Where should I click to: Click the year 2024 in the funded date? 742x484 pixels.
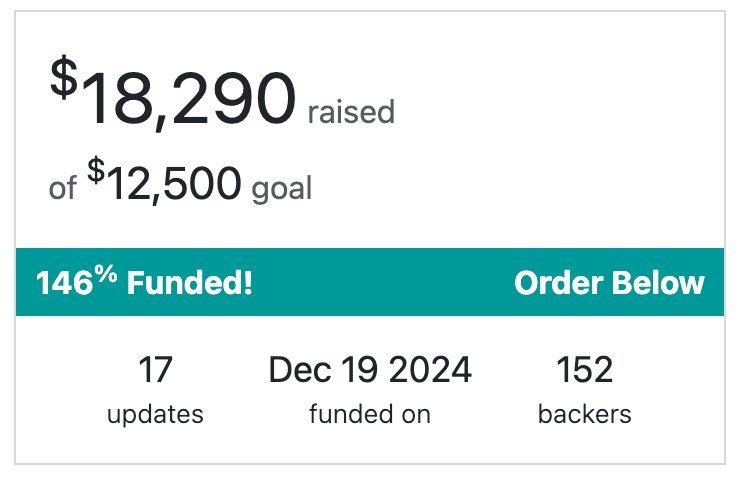click(430, 371)
